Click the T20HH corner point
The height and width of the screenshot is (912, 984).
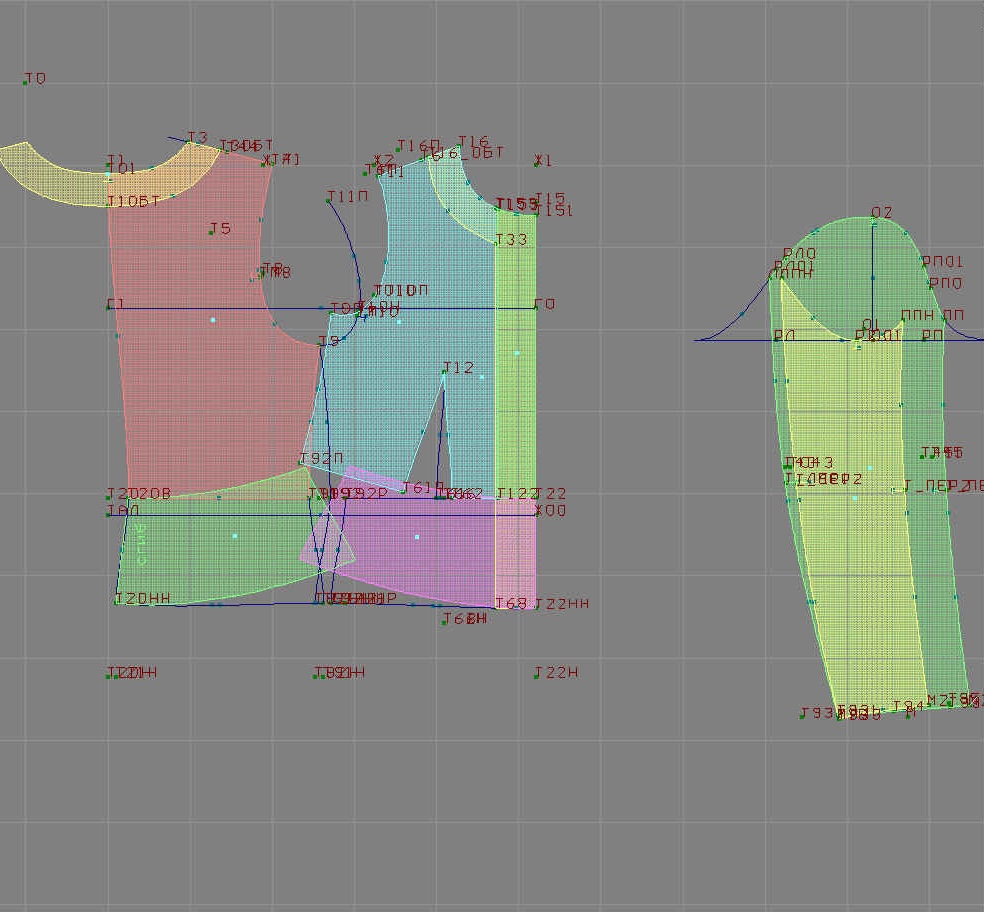coord(117,601)
